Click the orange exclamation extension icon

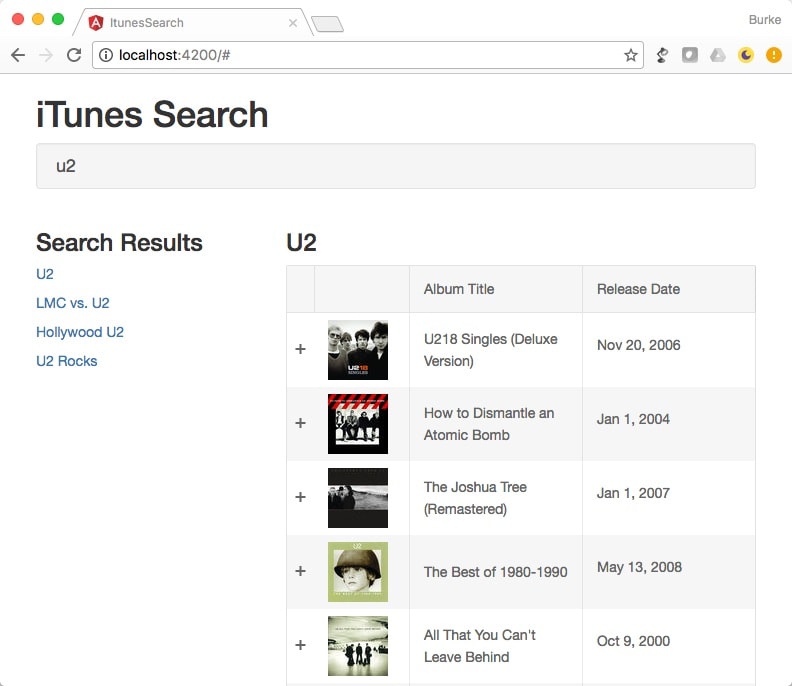pyautogui.click(x=773, y=55)
